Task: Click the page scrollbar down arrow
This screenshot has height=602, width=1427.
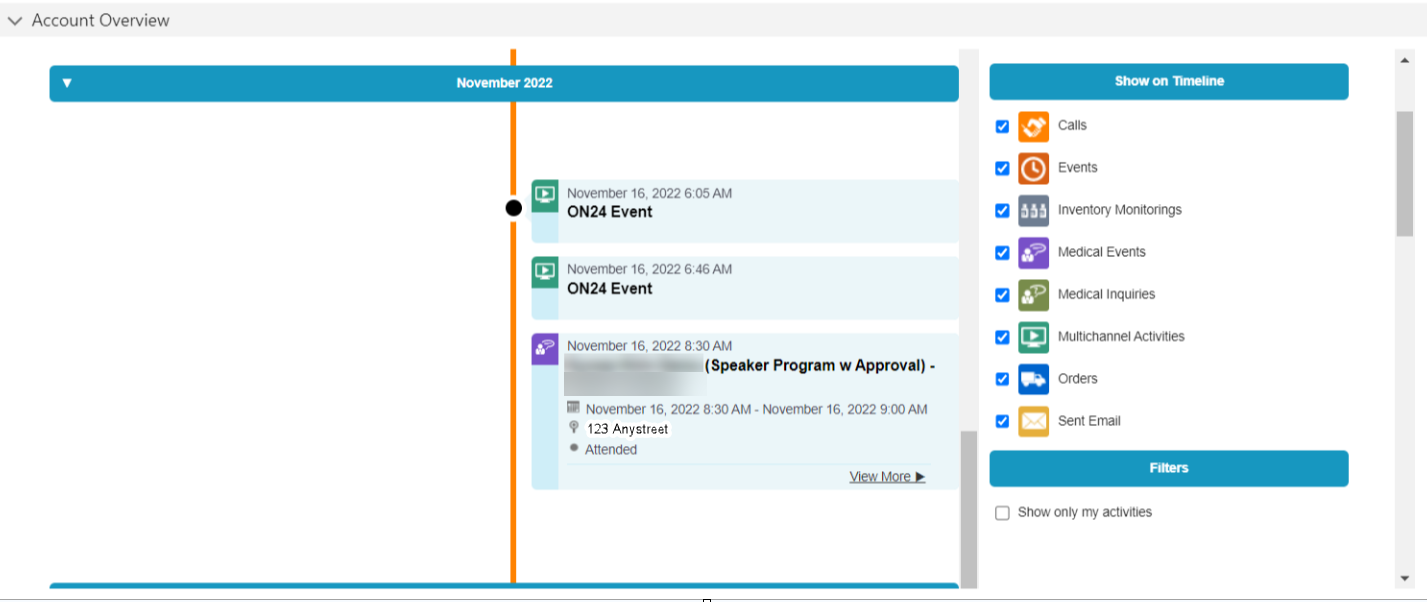Action: tap(1405, 578)
